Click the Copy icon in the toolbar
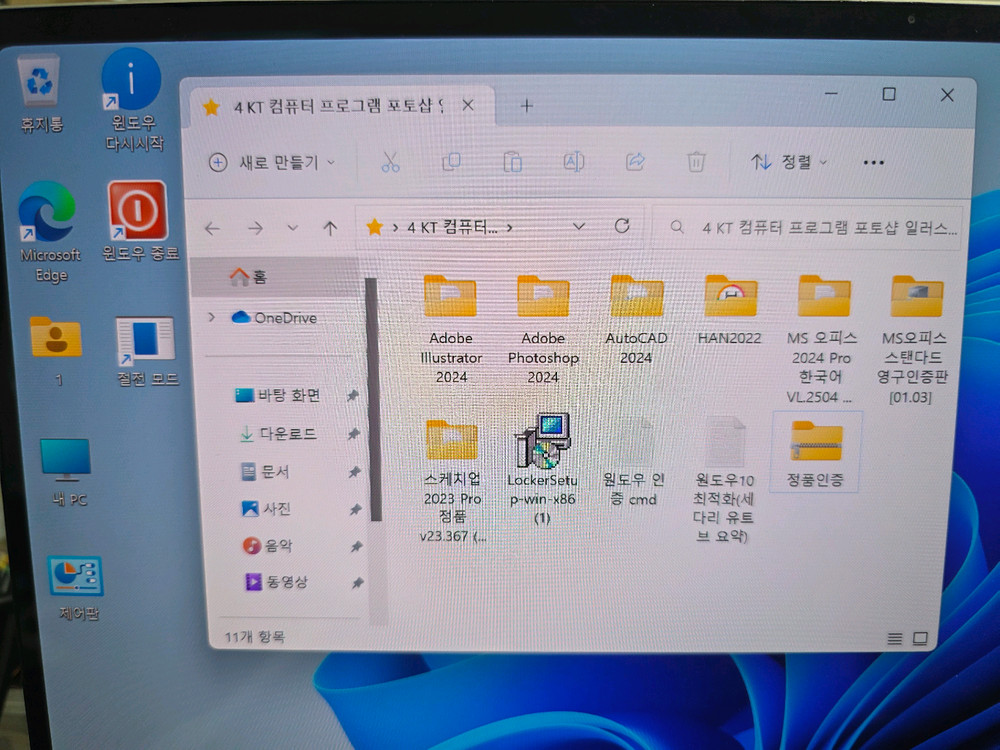Viewport: 1000px width, 750px height. [452, 161]
